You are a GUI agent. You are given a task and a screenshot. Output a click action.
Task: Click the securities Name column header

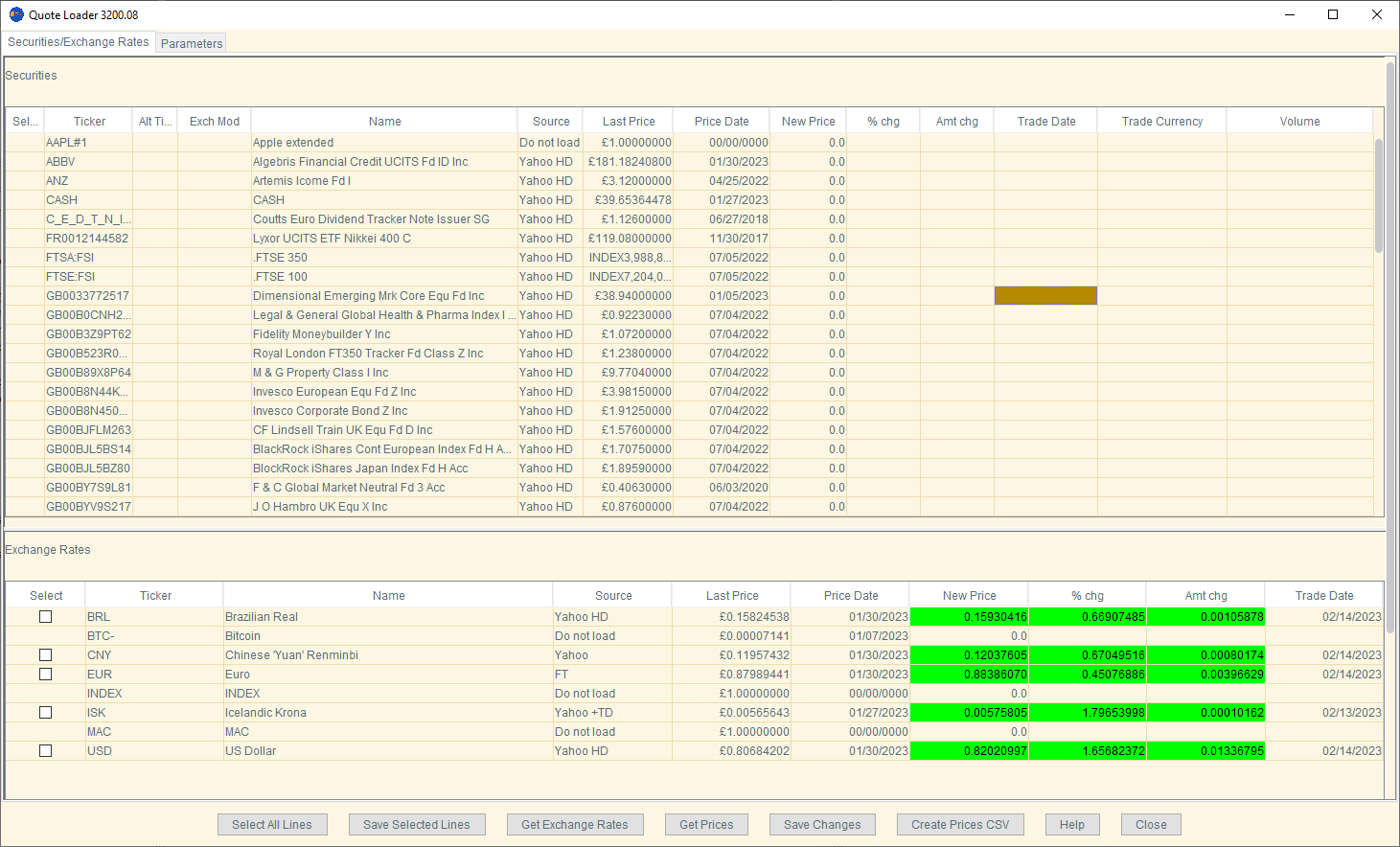[384, 122]
